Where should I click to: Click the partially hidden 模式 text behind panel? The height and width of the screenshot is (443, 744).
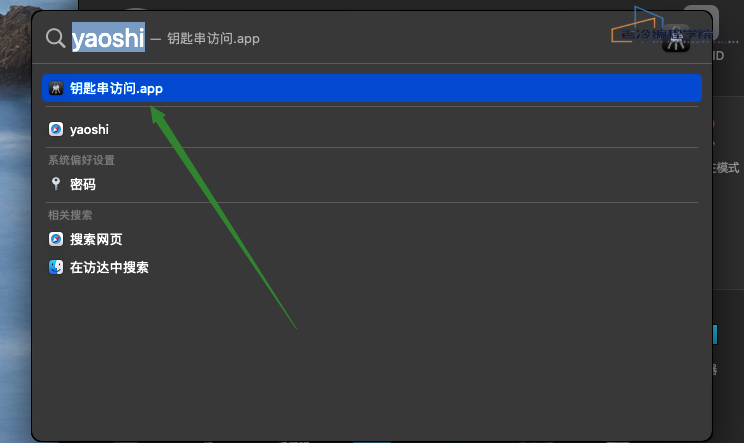pyautogui.click(x=727, y=167)
